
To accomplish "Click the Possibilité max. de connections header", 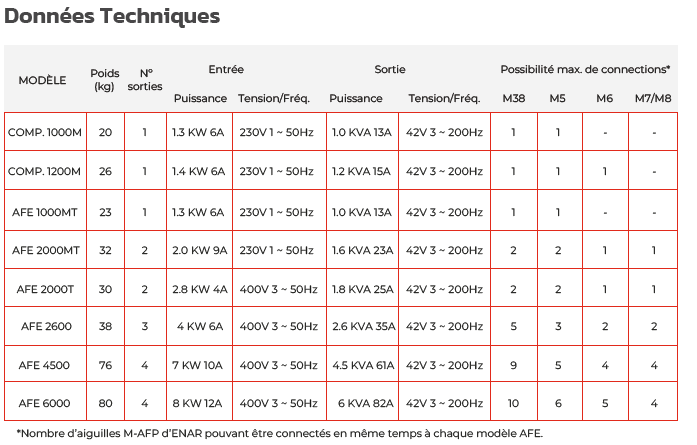I will pyautogui.click(x=585, y=69).
